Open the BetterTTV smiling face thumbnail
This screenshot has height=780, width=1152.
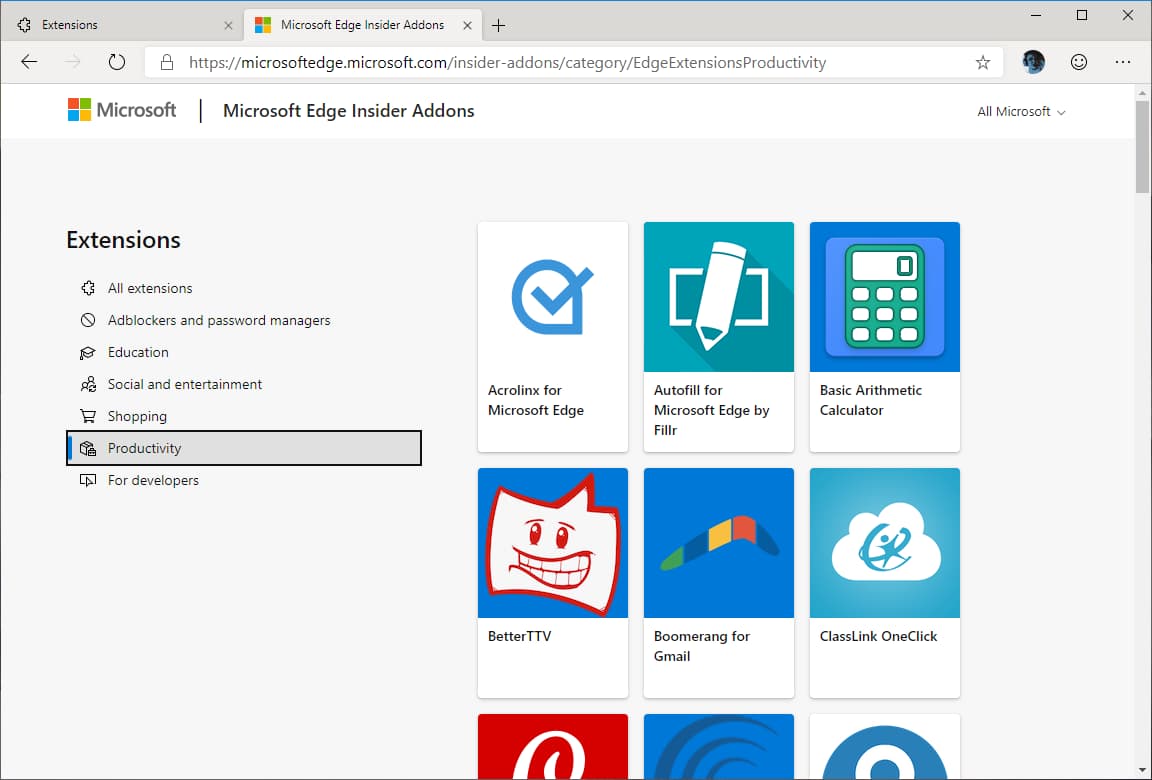coord(552,543)
